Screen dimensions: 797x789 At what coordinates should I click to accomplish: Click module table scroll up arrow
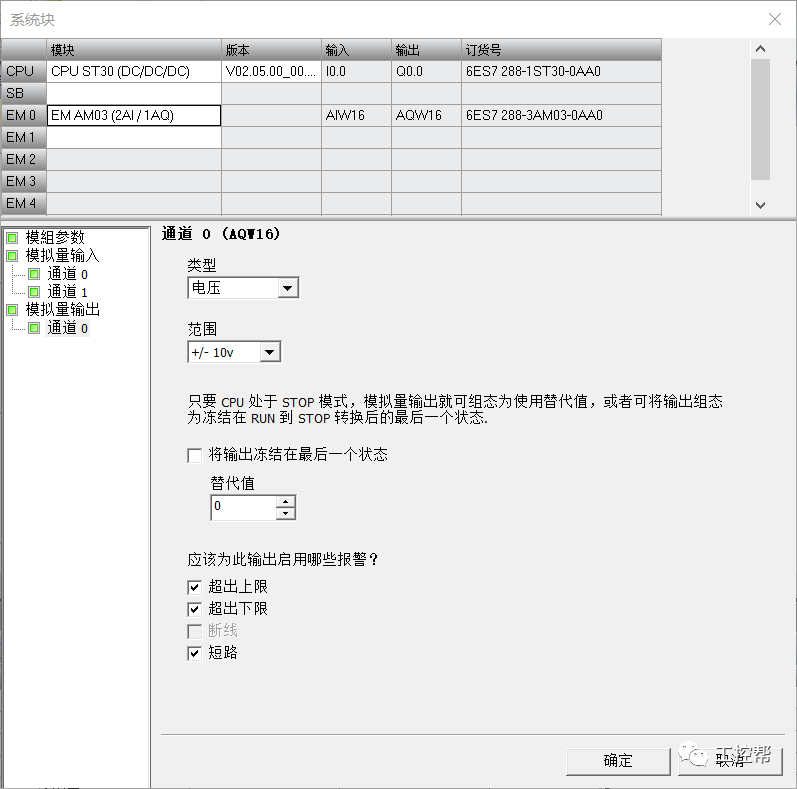(760, 49)
